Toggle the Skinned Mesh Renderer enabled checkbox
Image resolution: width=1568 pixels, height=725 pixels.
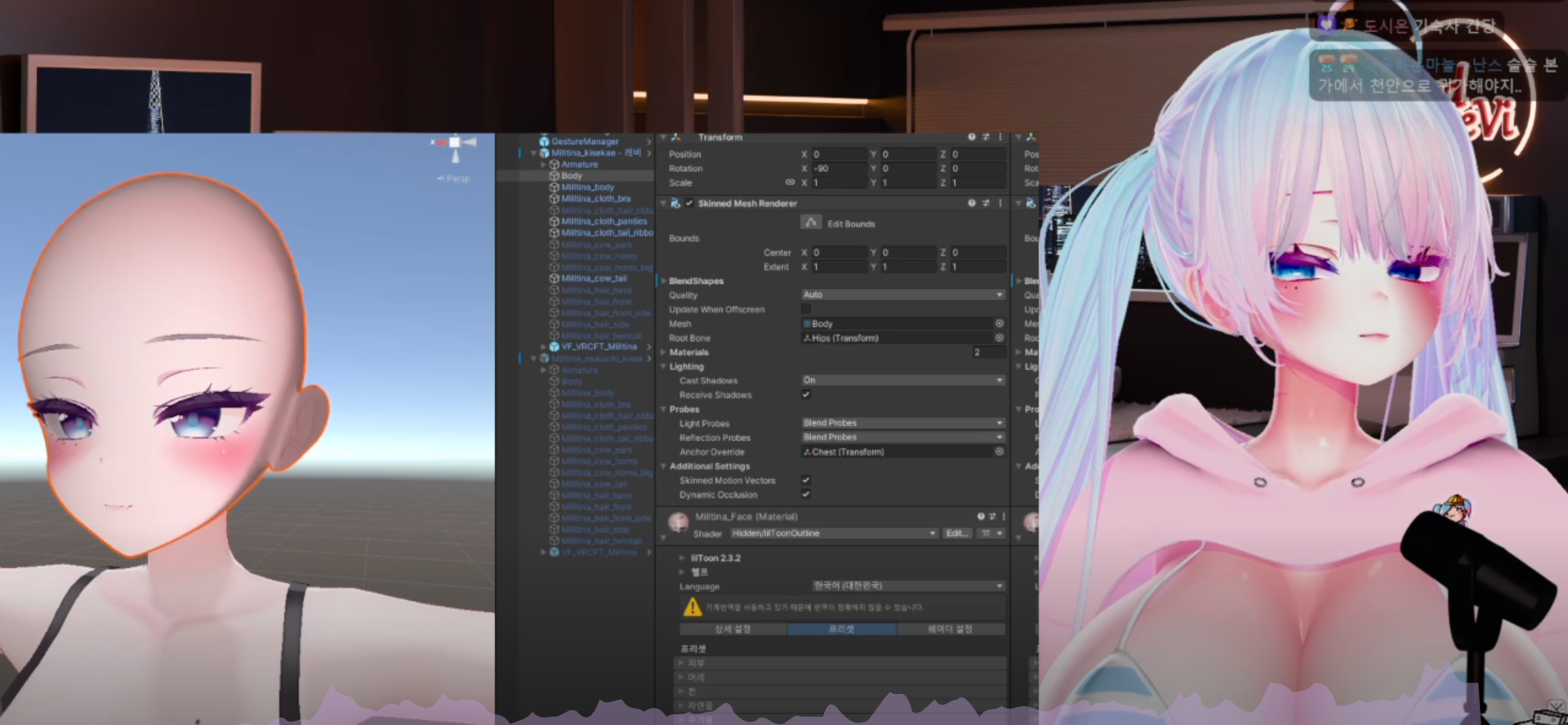[x=689, y=203]
